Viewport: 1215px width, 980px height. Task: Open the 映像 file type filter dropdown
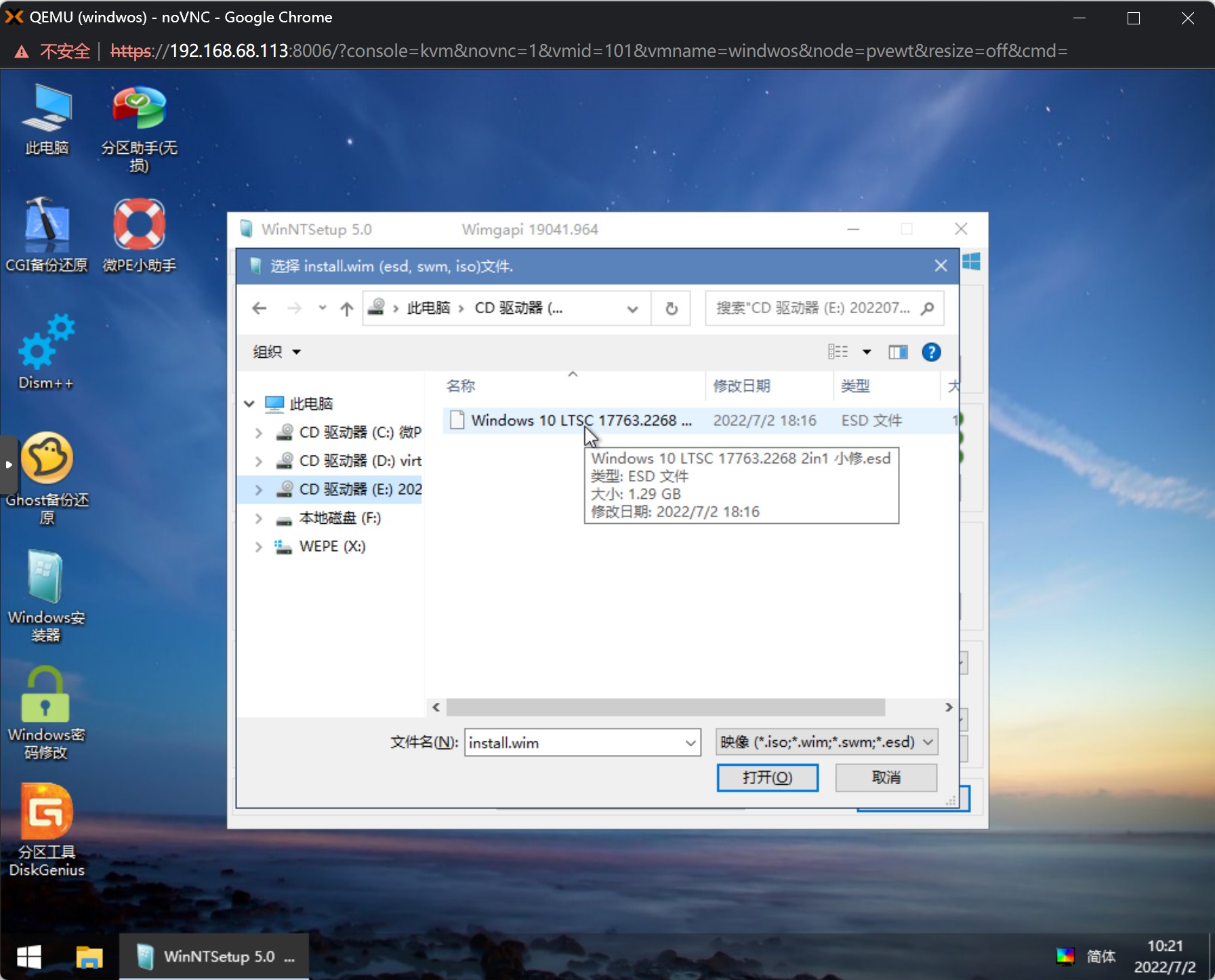pos(827,742)
